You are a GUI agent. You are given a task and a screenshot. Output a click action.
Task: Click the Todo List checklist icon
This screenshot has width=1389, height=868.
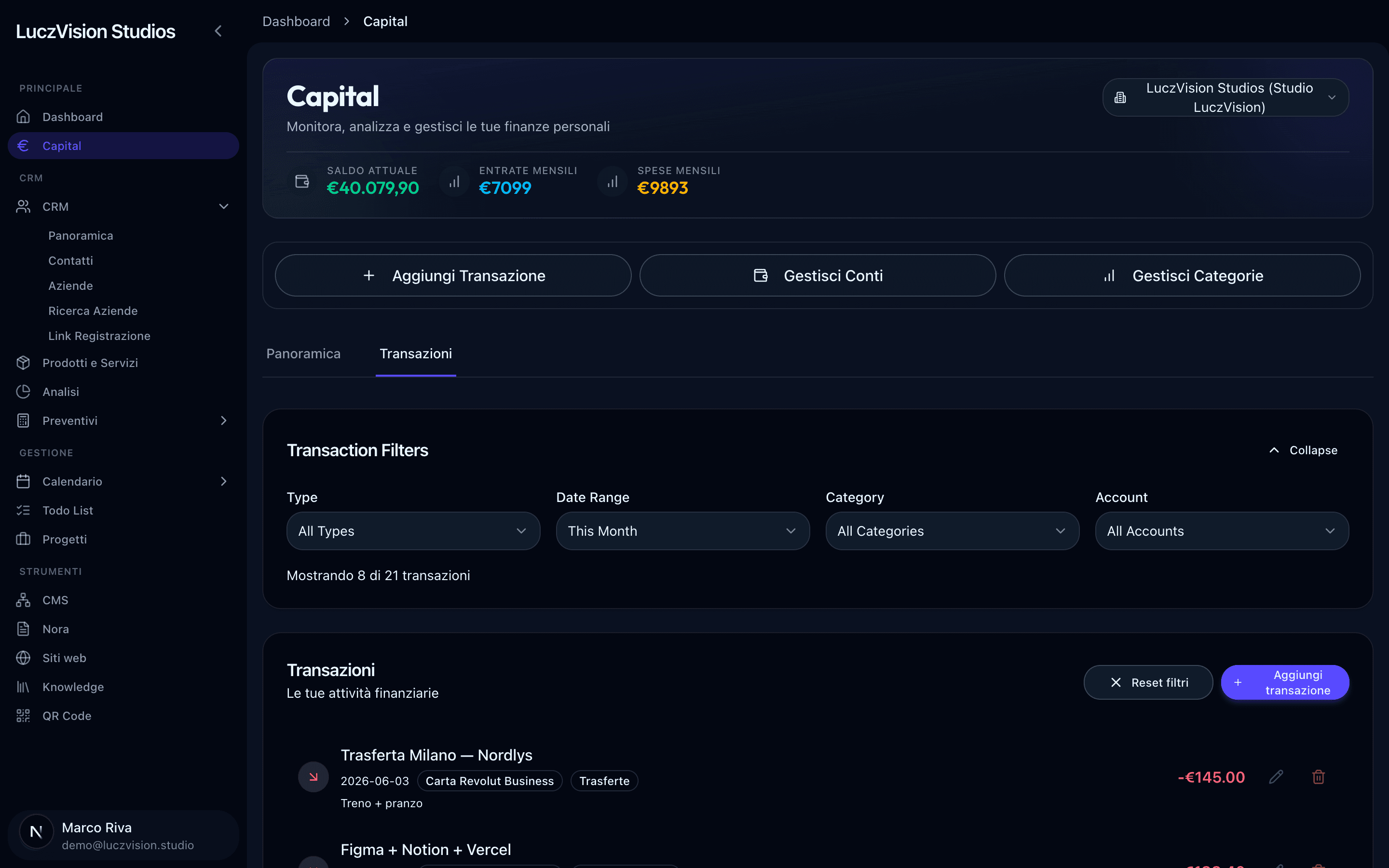23,510
